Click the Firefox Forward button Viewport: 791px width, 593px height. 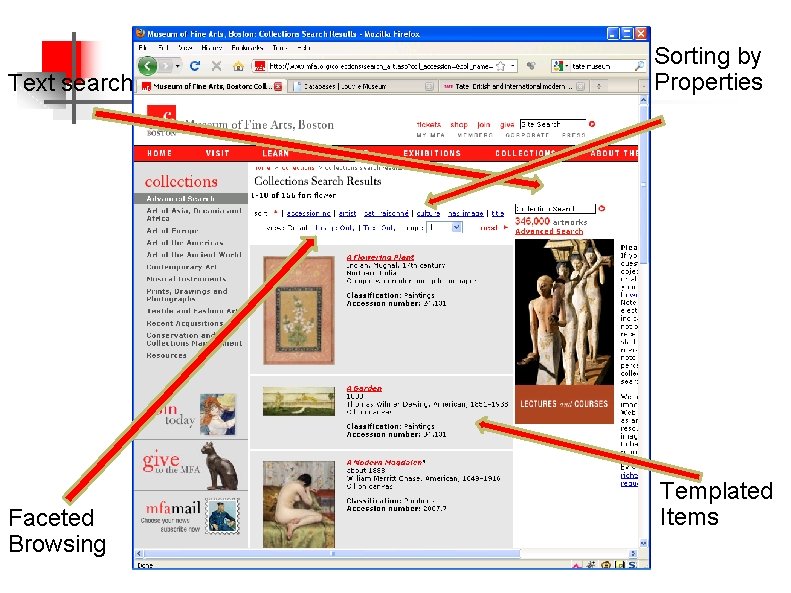[165, 66]
